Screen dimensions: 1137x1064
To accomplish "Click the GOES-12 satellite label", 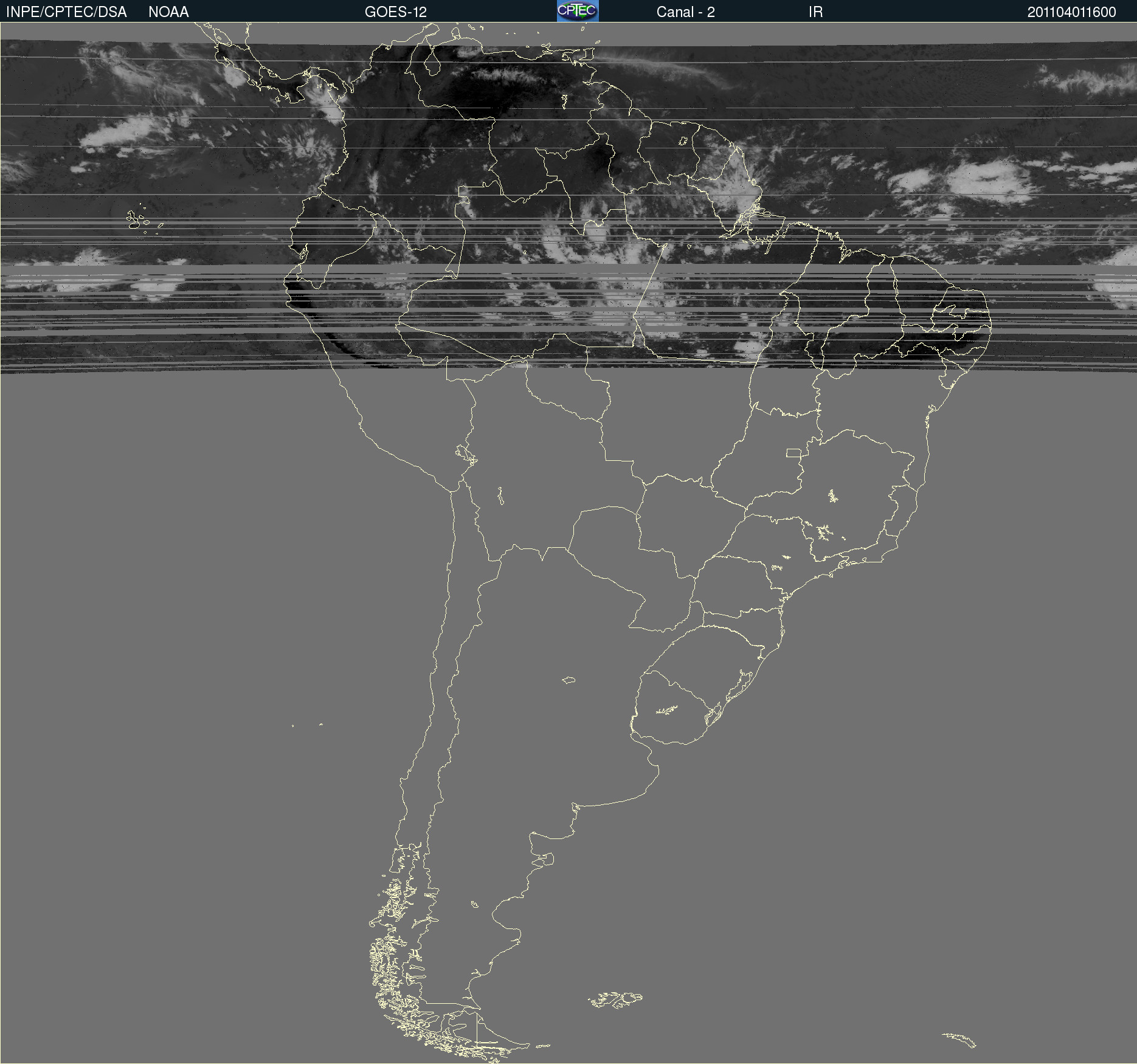I will [x=396, y=12].
